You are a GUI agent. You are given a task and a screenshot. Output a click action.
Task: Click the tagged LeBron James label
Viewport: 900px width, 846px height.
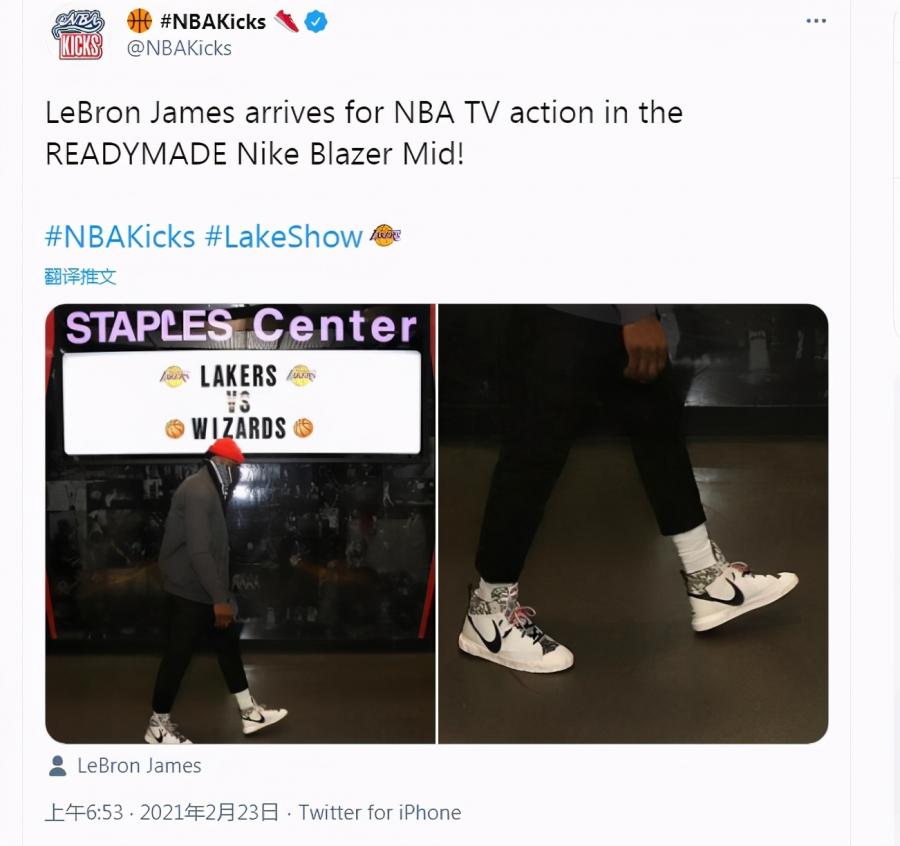139,766
